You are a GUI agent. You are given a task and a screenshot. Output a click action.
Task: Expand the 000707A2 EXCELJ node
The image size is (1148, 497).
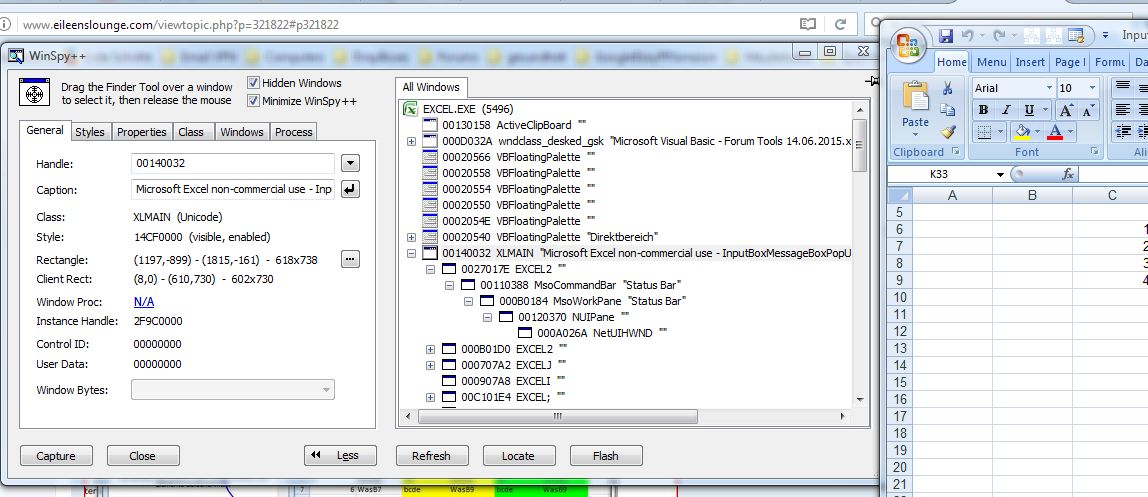(430, 365)
